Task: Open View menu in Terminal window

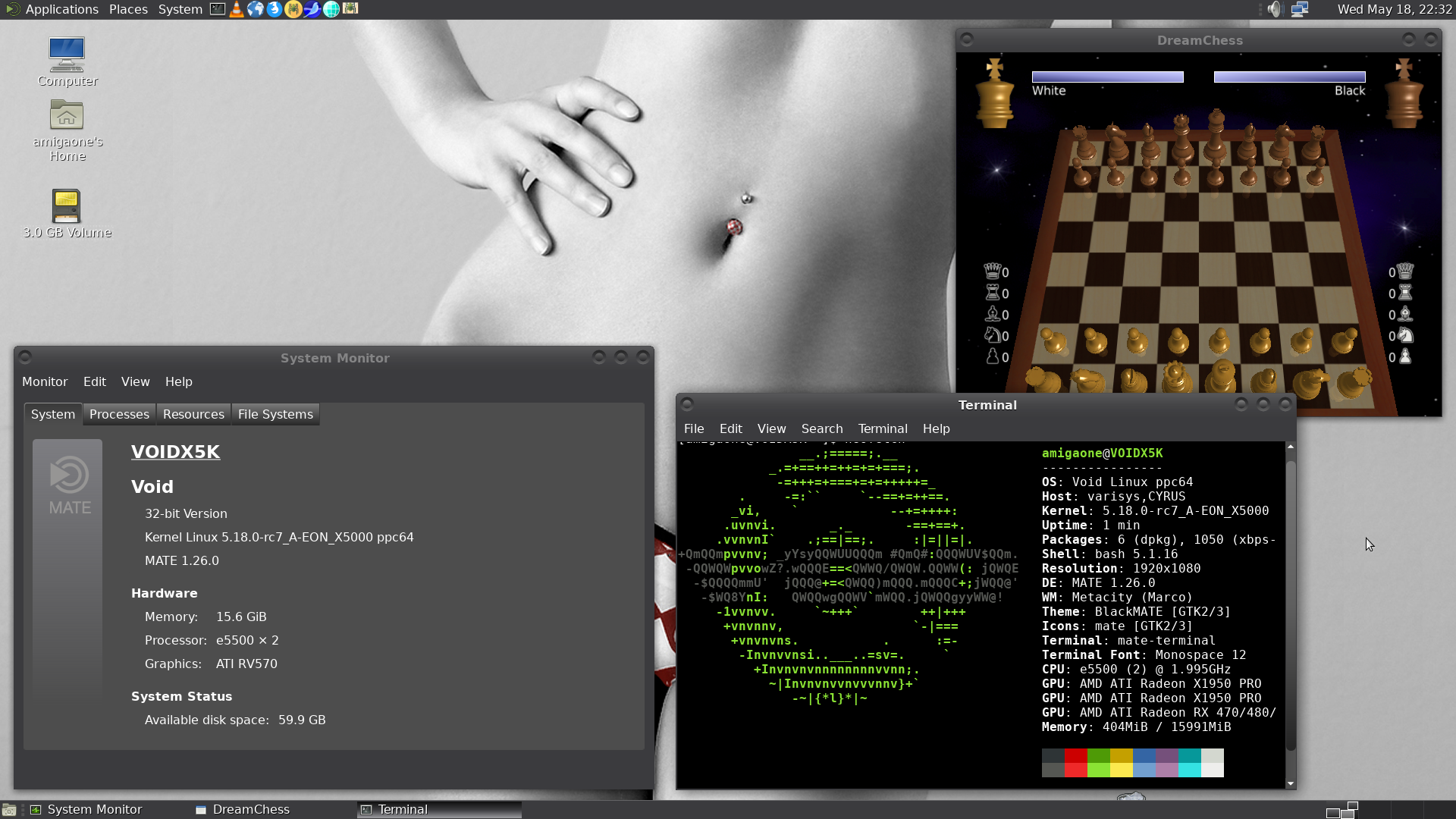Action: [771, 428]
